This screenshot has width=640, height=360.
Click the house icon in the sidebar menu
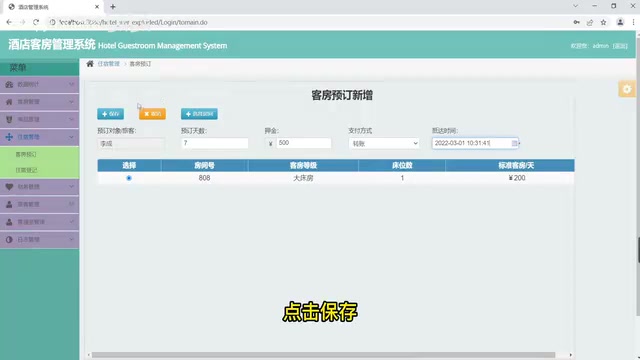click(9, 102)
